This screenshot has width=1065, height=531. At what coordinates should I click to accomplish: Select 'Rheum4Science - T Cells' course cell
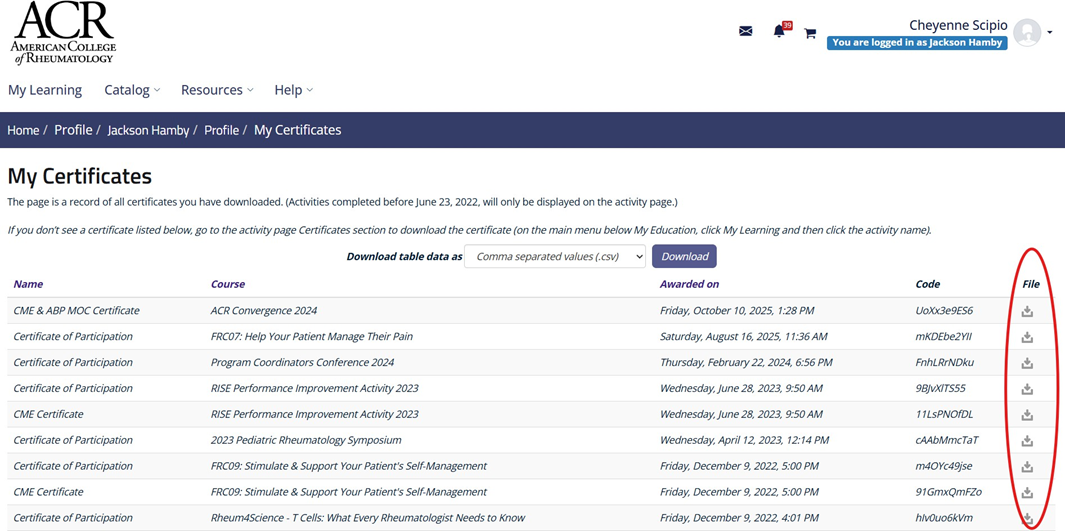coord(367,517)
